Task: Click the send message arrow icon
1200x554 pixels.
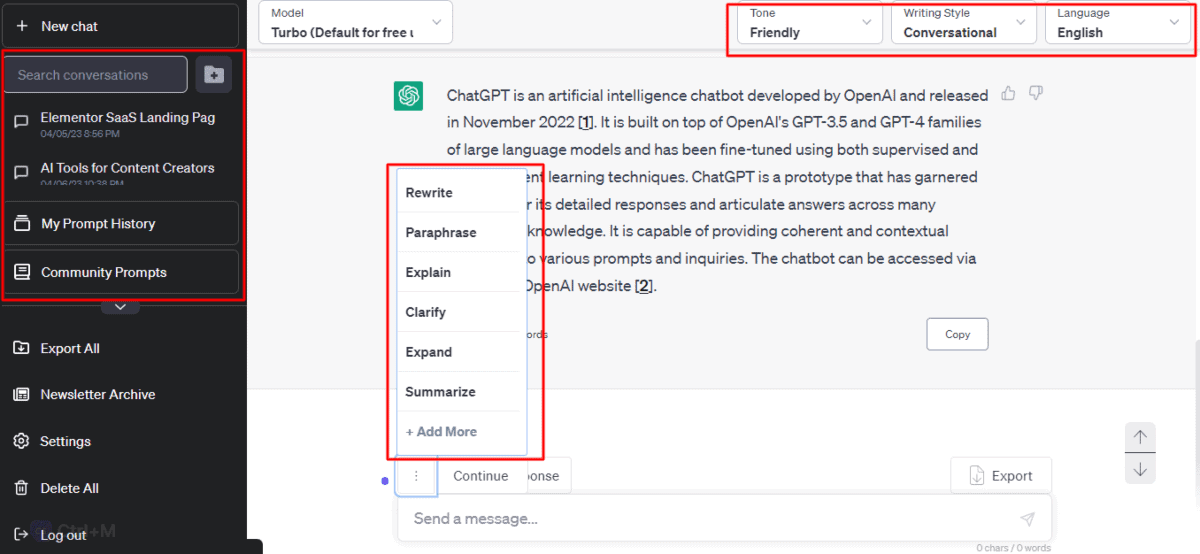Action: [1027, 519]
